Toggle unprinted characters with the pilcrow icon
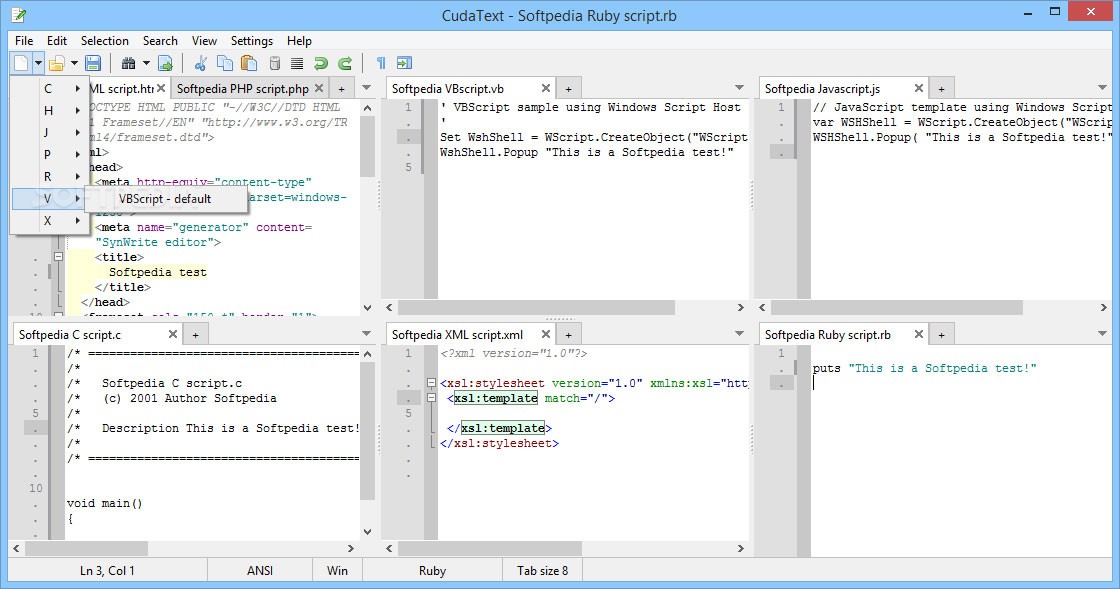The image size is (1120, 589). (x=380, y=63)
